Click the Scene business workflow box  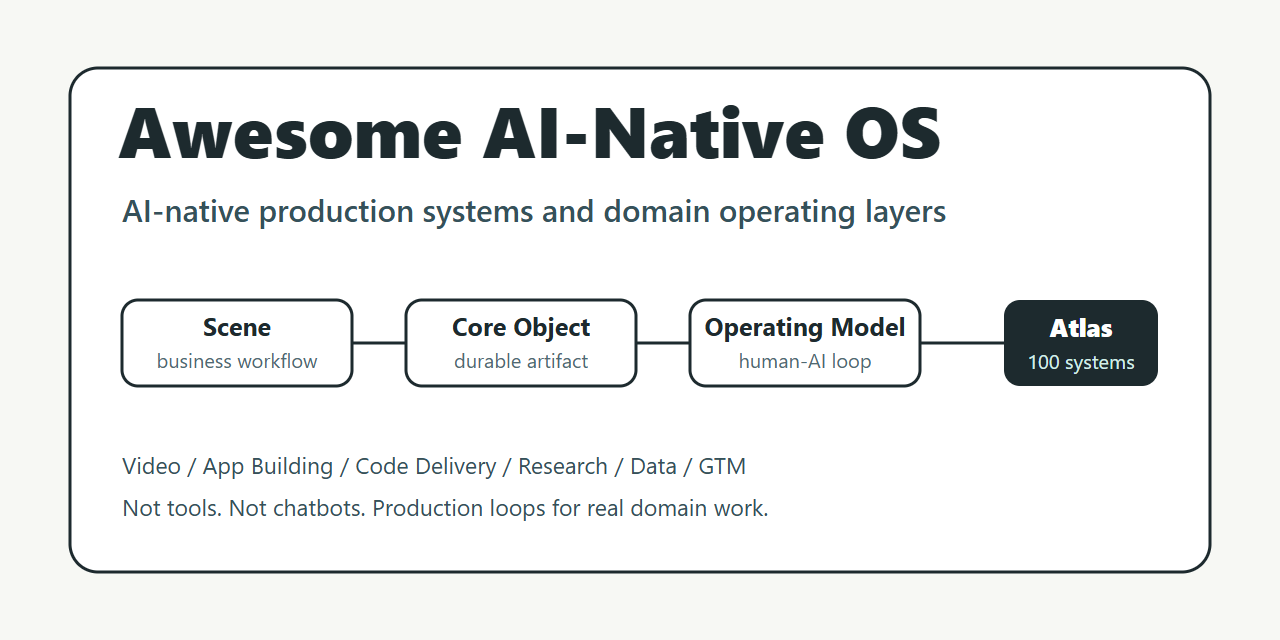point(237,343)
